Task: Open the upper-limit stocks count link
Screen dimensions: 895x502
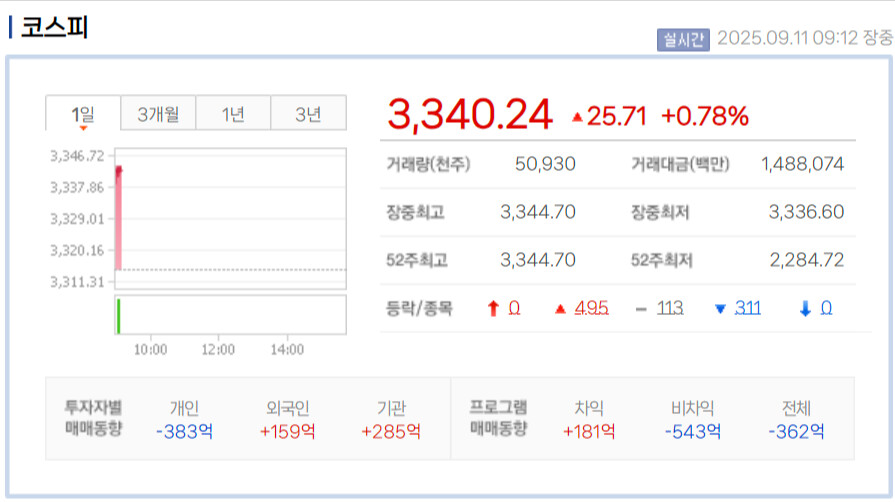Action: point(514,308)
